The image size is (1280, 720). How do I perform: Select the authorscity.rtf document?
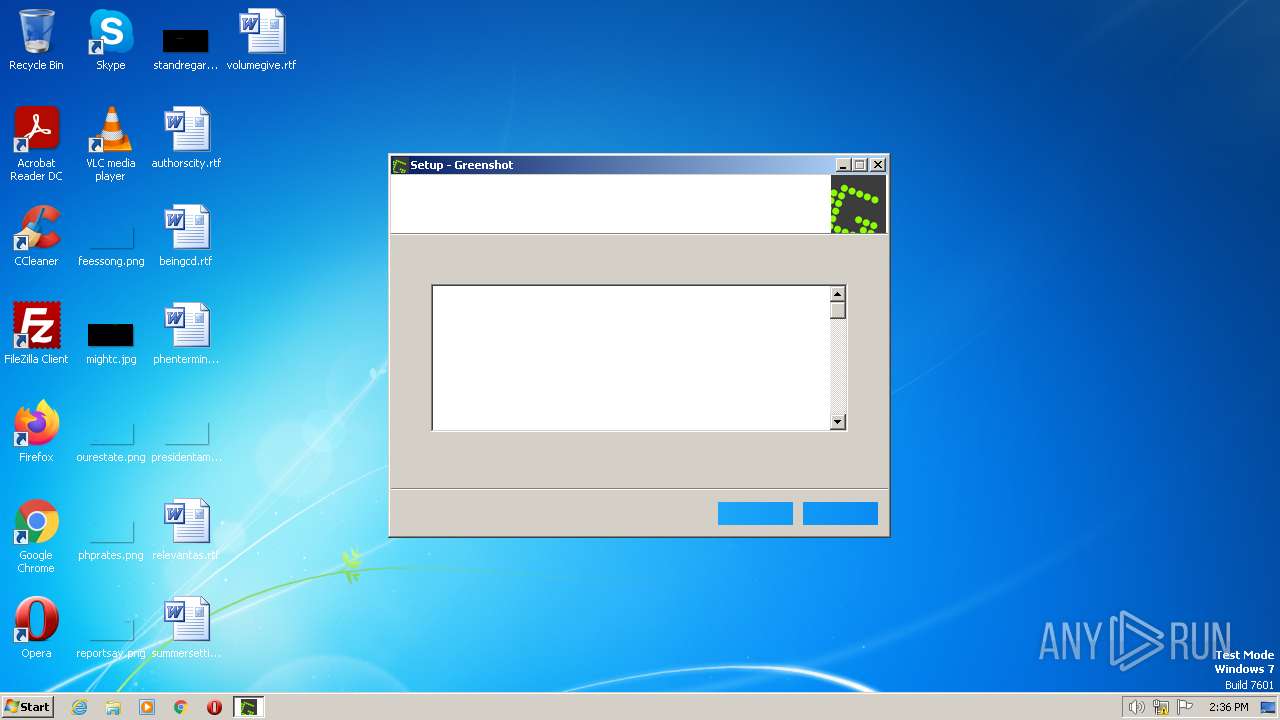click(186, 138)
